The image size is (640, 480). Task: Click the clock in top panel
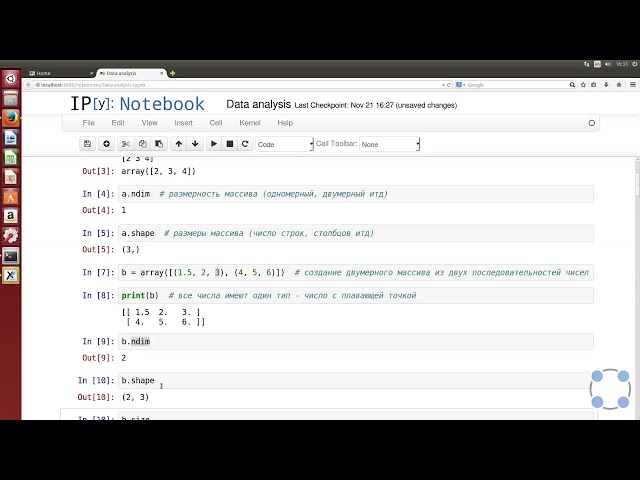click(622, 64)
